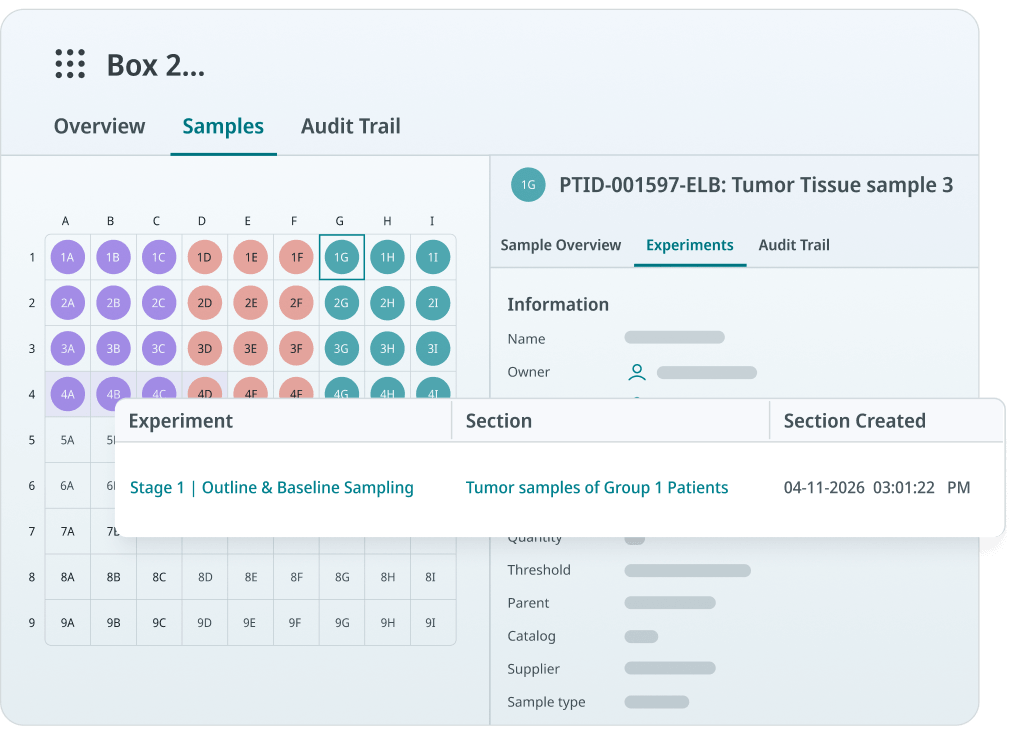Select sample well 2C
The image size is (1023, 735).
point(159,303)
